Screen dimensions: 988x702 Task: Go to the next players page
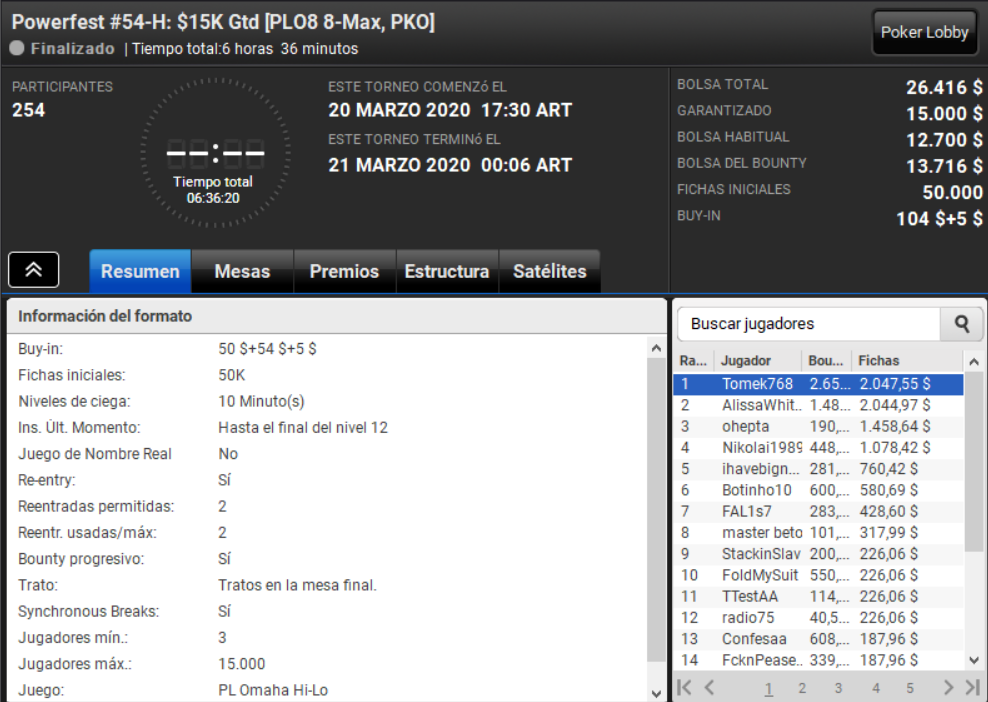click(x=948, y=688)
